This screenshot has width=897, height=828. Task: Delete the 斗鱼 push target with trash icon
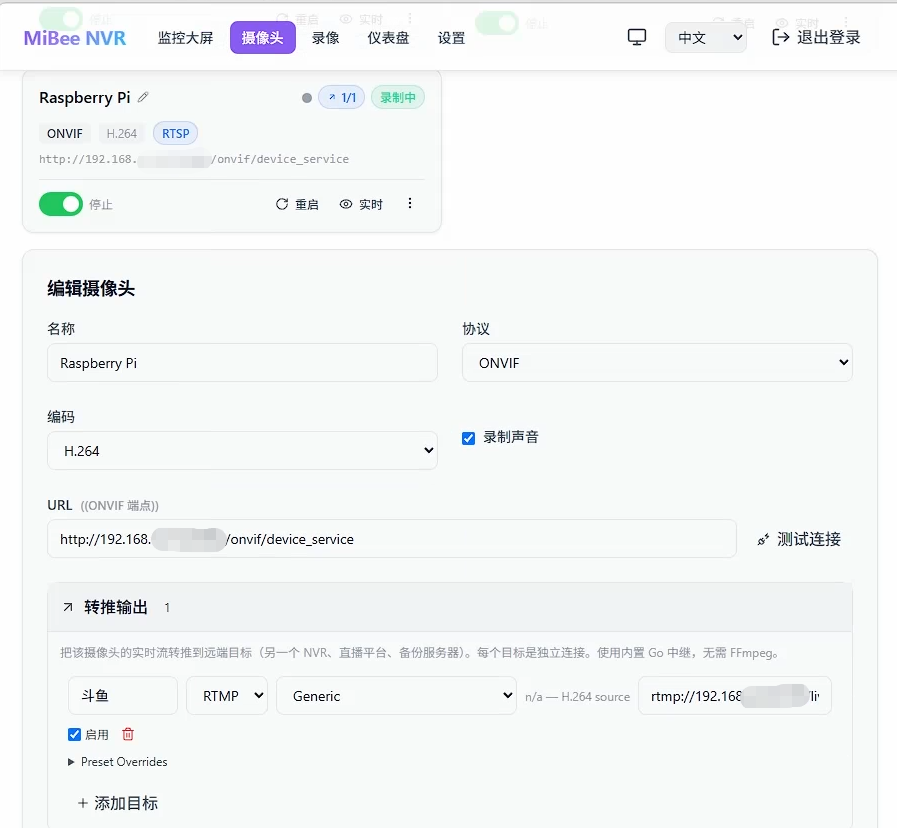coord(128,734)
